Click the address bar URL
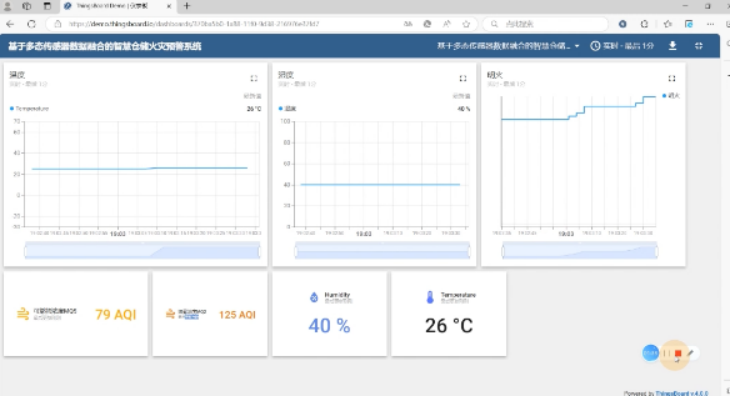This screenshot has height=397, width=730. pyautogui.click(x=194, y=24)
